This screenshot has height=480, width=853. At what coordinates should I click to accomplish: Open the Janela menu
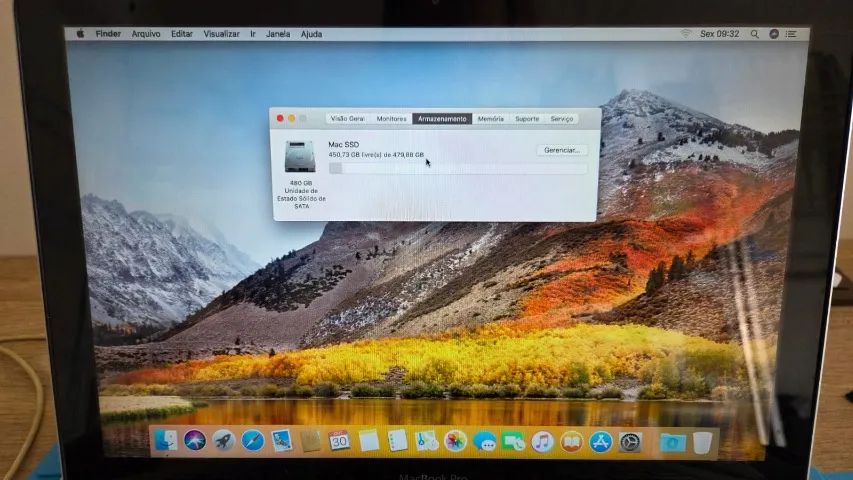point(278,34)
